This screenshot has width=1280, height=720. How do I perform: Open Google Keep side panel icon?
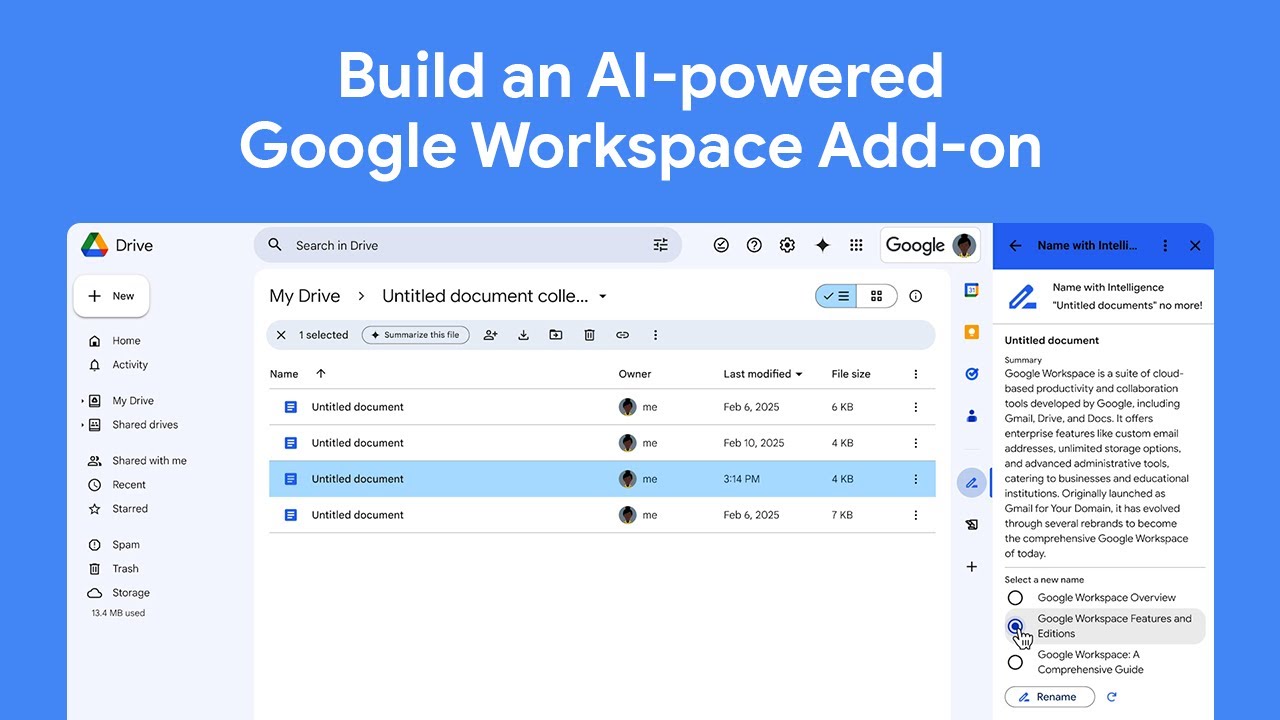point(971,332)
